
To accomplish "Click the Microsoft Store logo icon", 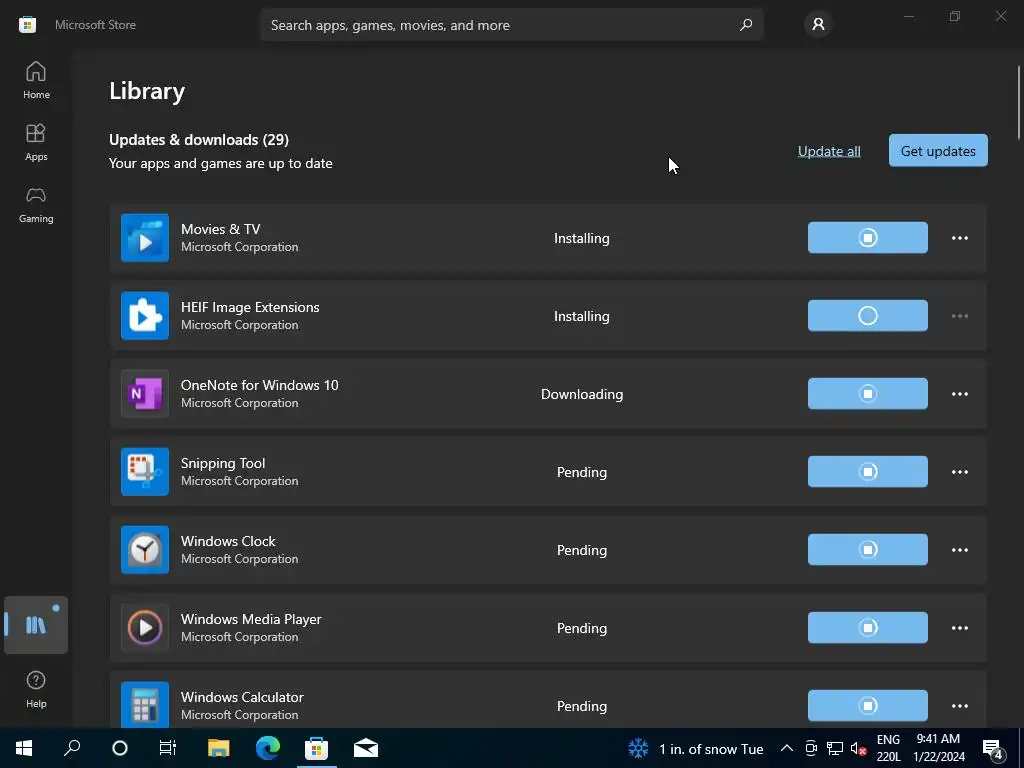I will coord(27,25).
